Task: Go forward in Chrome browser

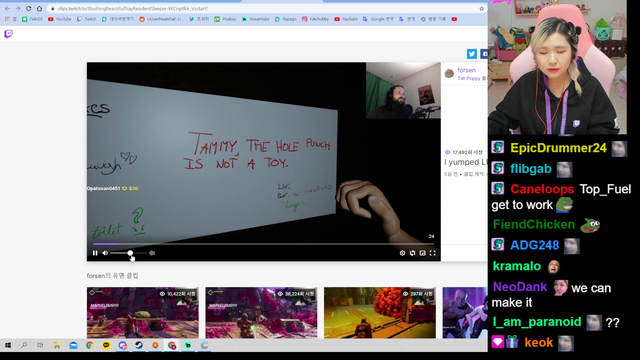Action: (18, 9)
